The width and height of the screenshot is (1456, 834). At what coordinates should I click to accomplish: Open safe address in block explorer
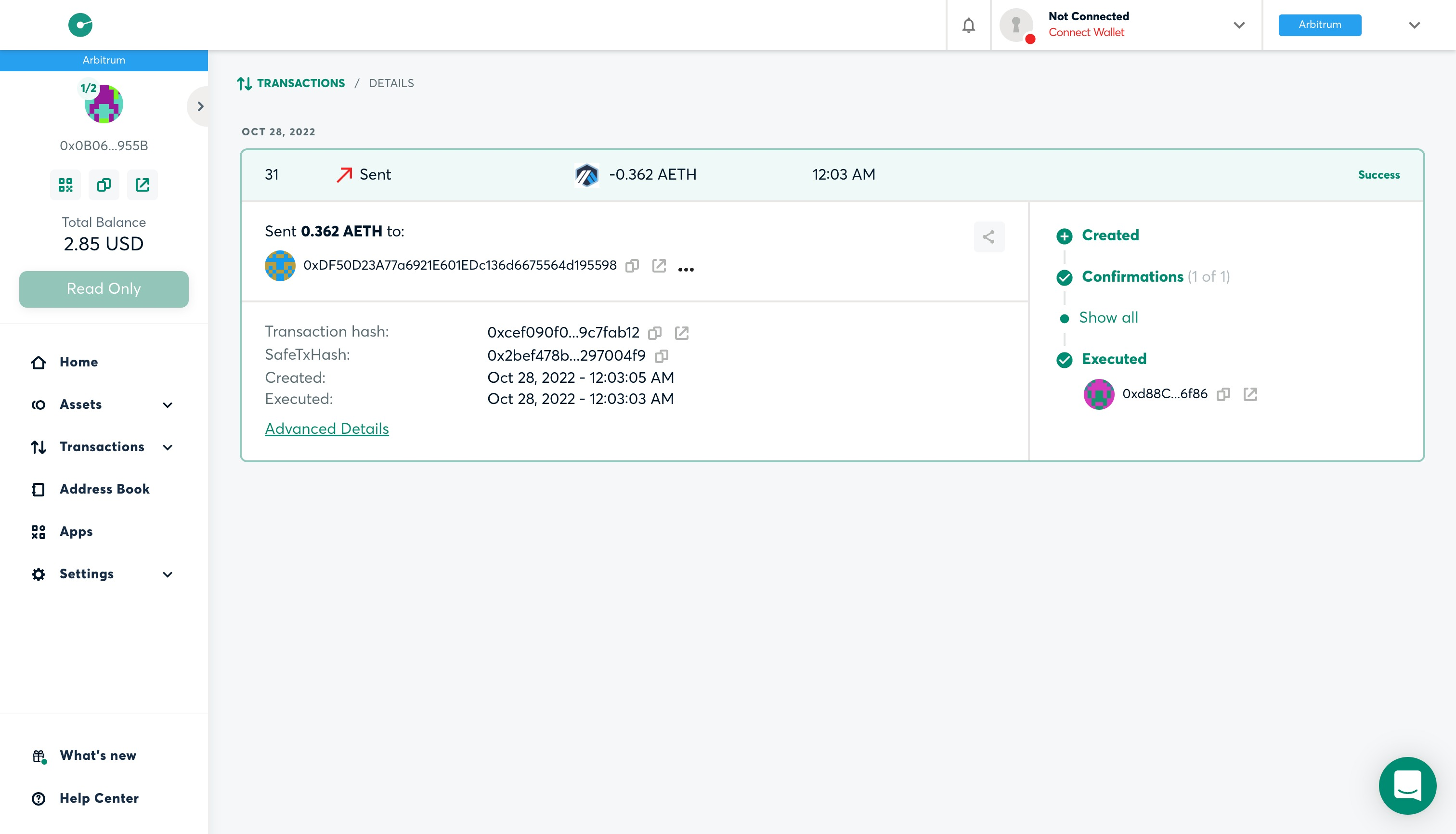143,185
